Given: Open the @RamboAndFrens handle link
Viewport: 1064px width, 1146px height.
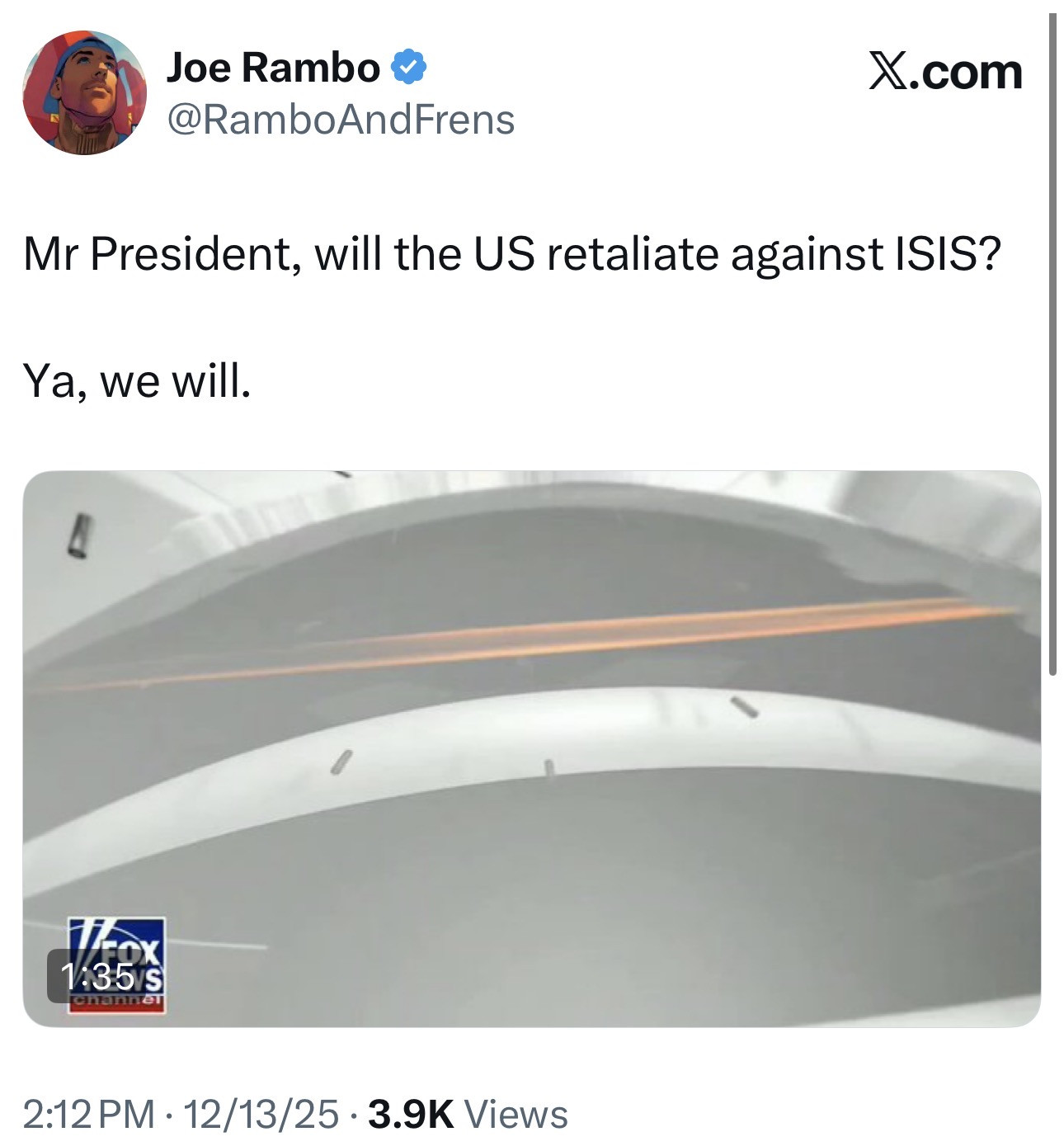Looking at the screenshot, I should click(341, 120).
